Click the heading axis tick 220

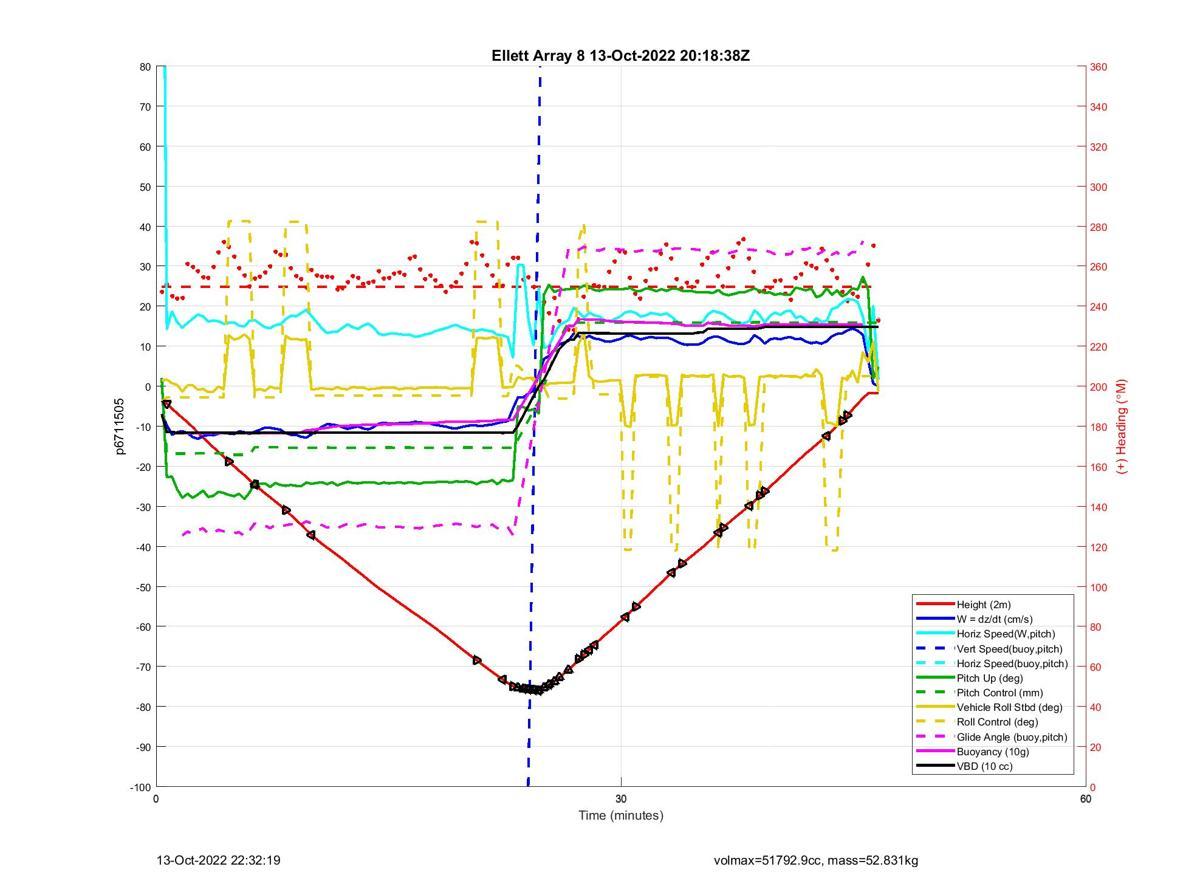[x=1098, y=347]
